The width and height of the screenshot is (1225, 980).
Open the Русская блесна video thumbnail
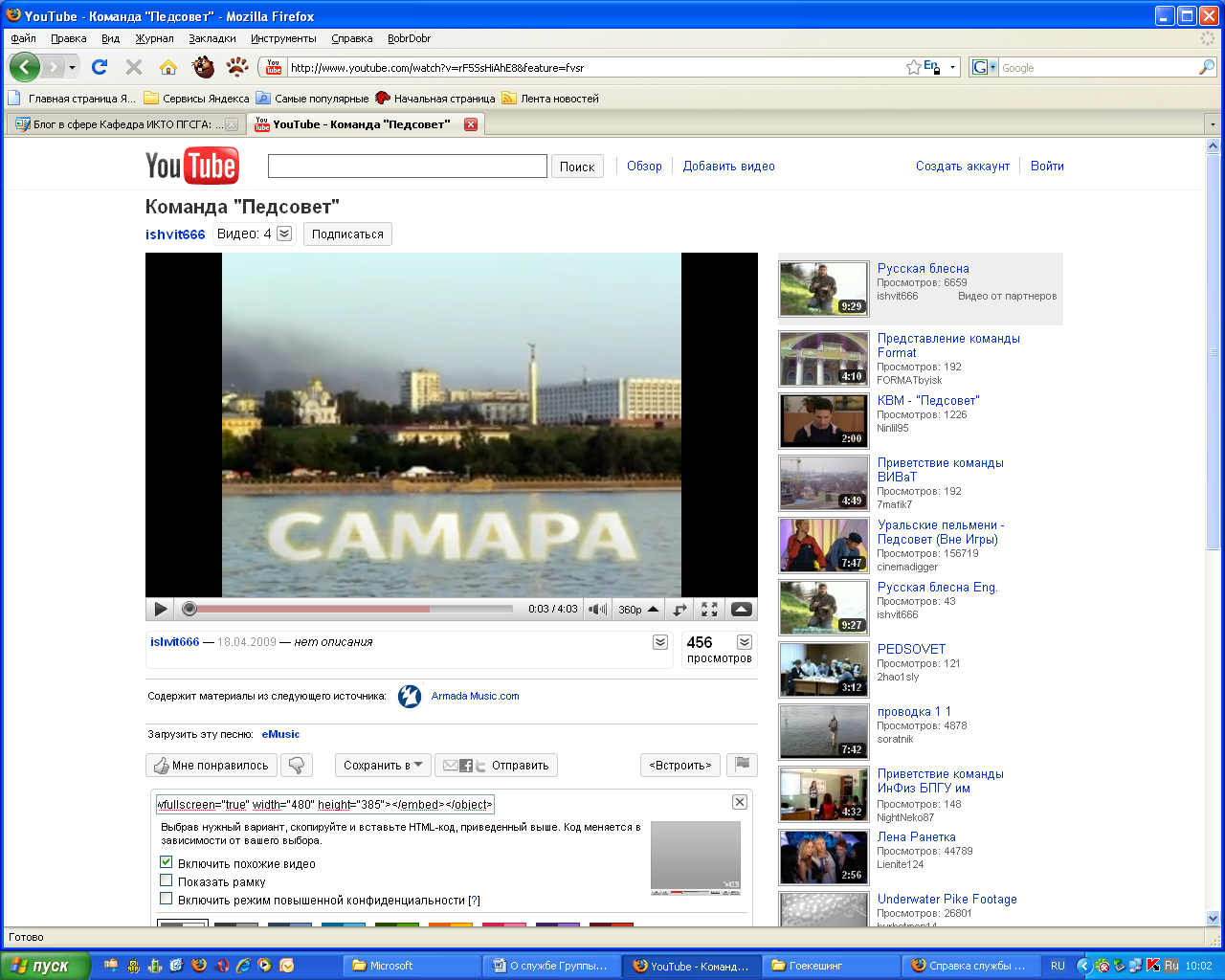tap(823, 288)
